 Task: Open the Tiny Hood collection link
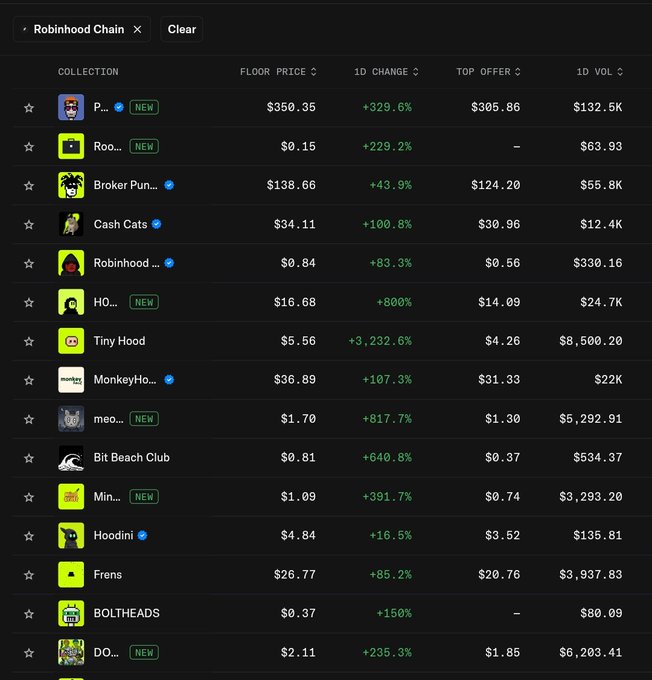[x=119, y=341]
